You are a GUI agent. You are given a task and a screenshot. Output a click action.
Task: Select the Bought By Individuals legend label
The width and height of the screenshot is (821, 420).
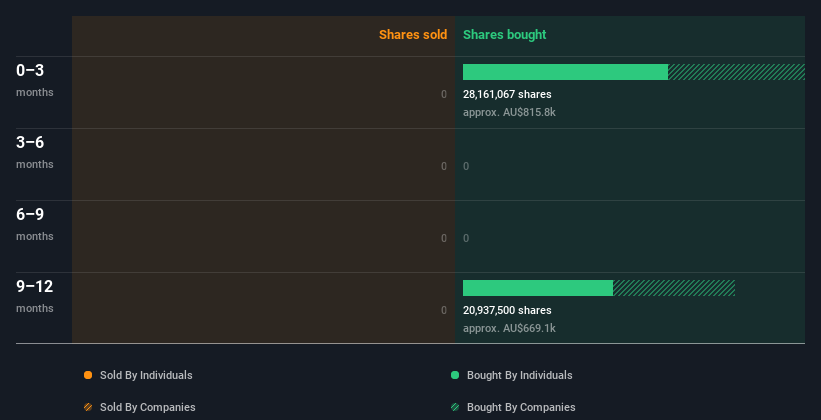point(519,375)
